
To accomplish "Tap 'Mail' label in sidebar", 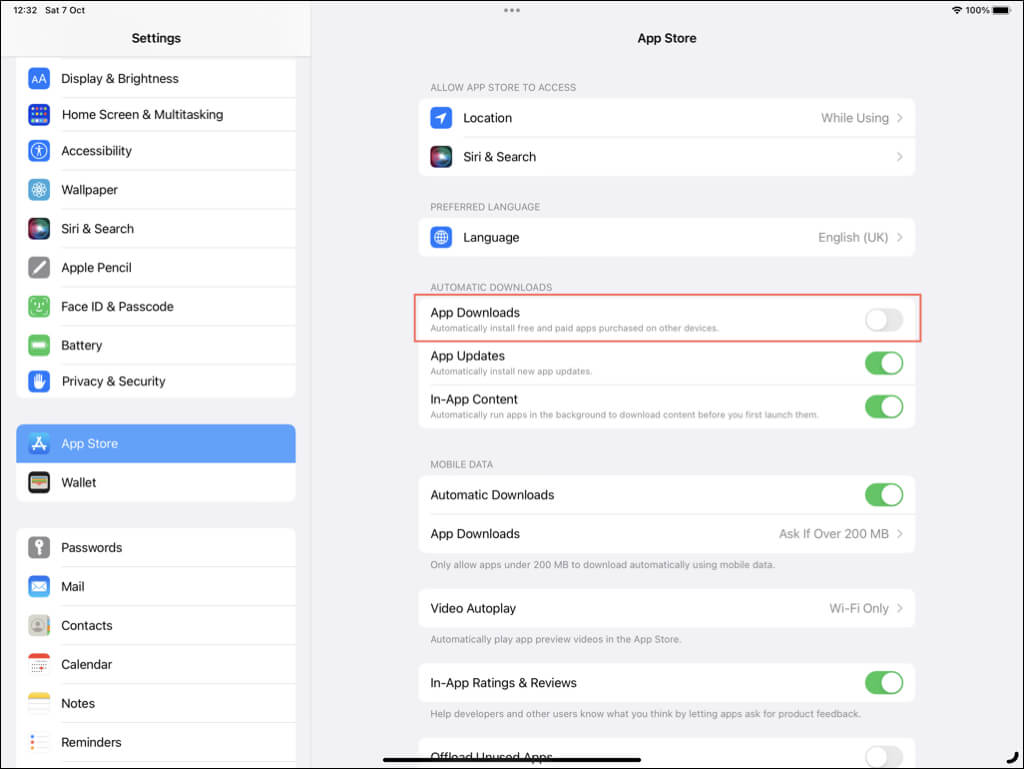I will (x=72, y=586).
